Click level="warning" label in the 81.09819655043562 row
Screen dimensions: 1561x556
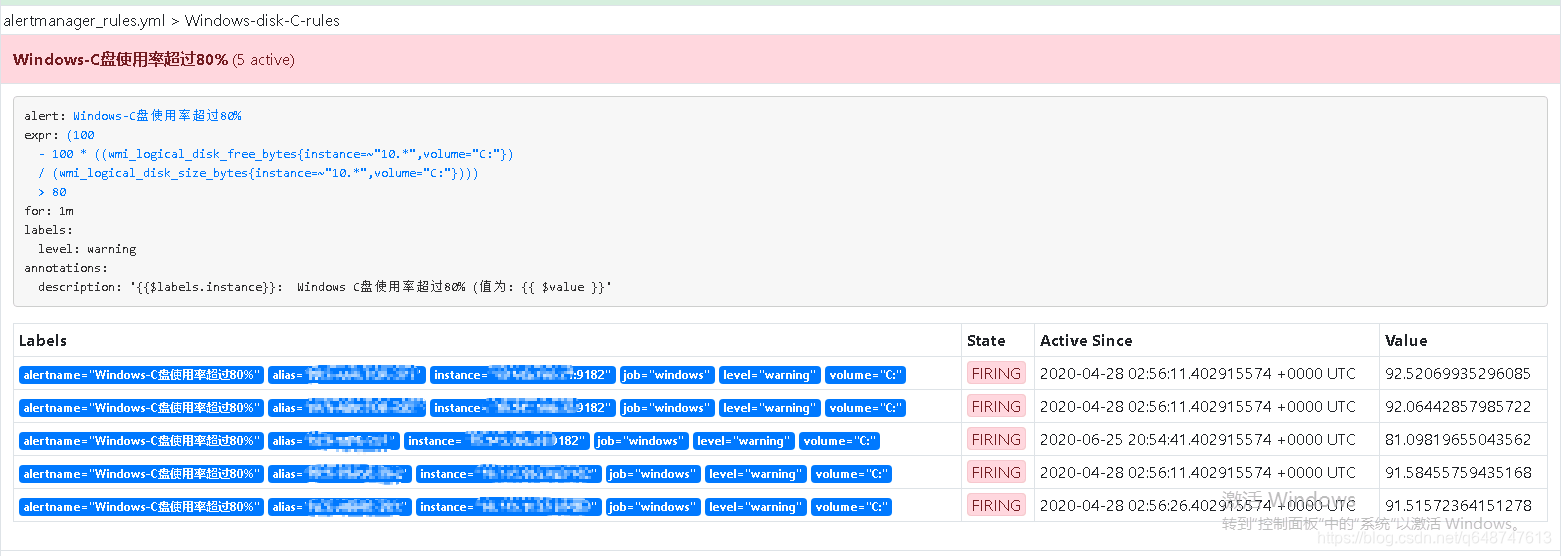(744, 441)
